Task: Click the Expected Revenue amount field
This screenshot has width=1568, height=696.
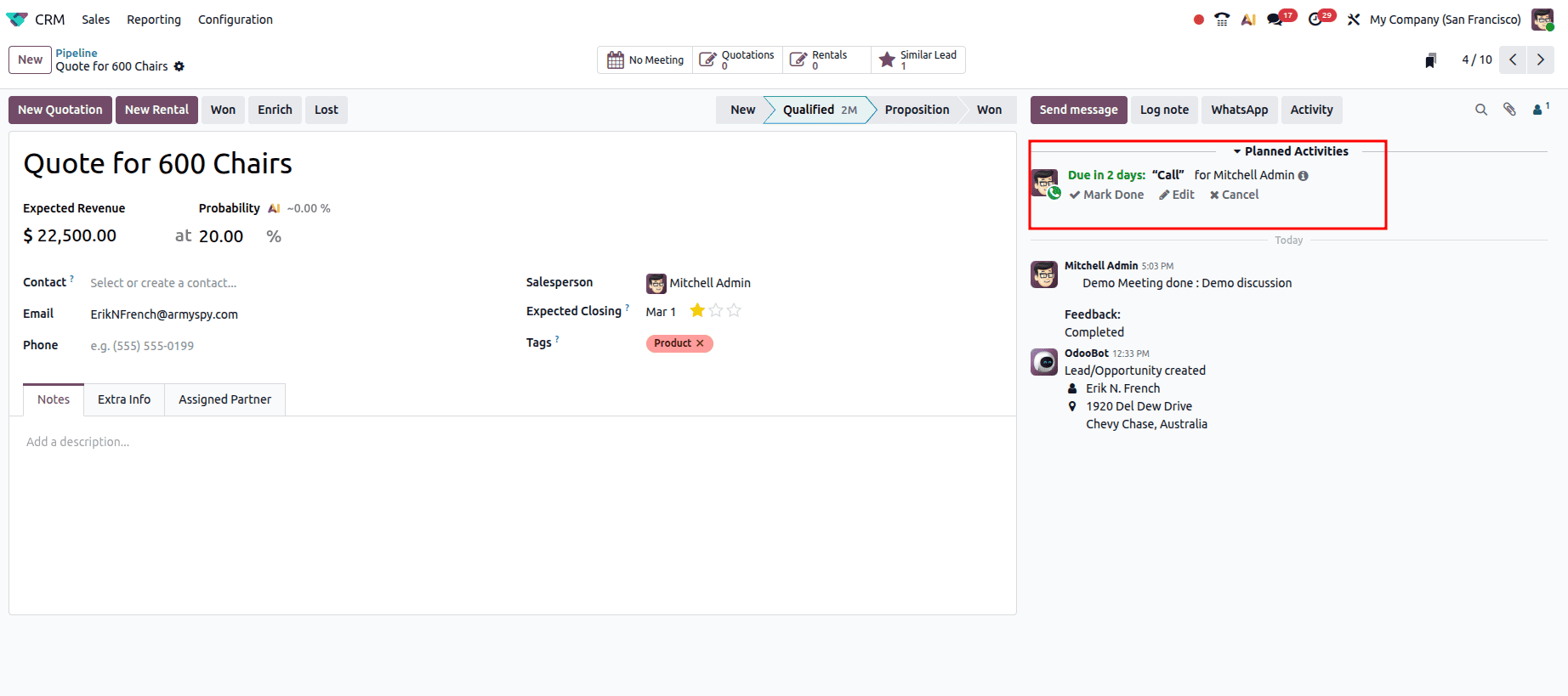Action: click(x=77, y=235)
